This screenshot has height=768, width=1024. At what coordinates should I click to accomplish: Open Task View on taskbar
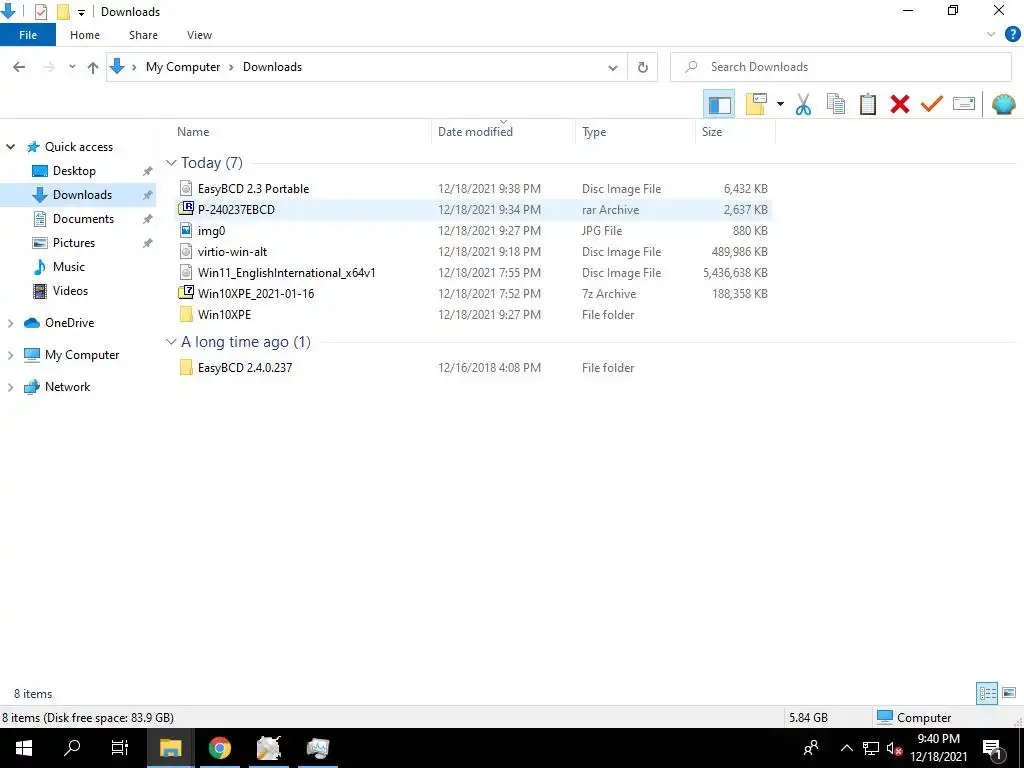(x=120, y=748)
